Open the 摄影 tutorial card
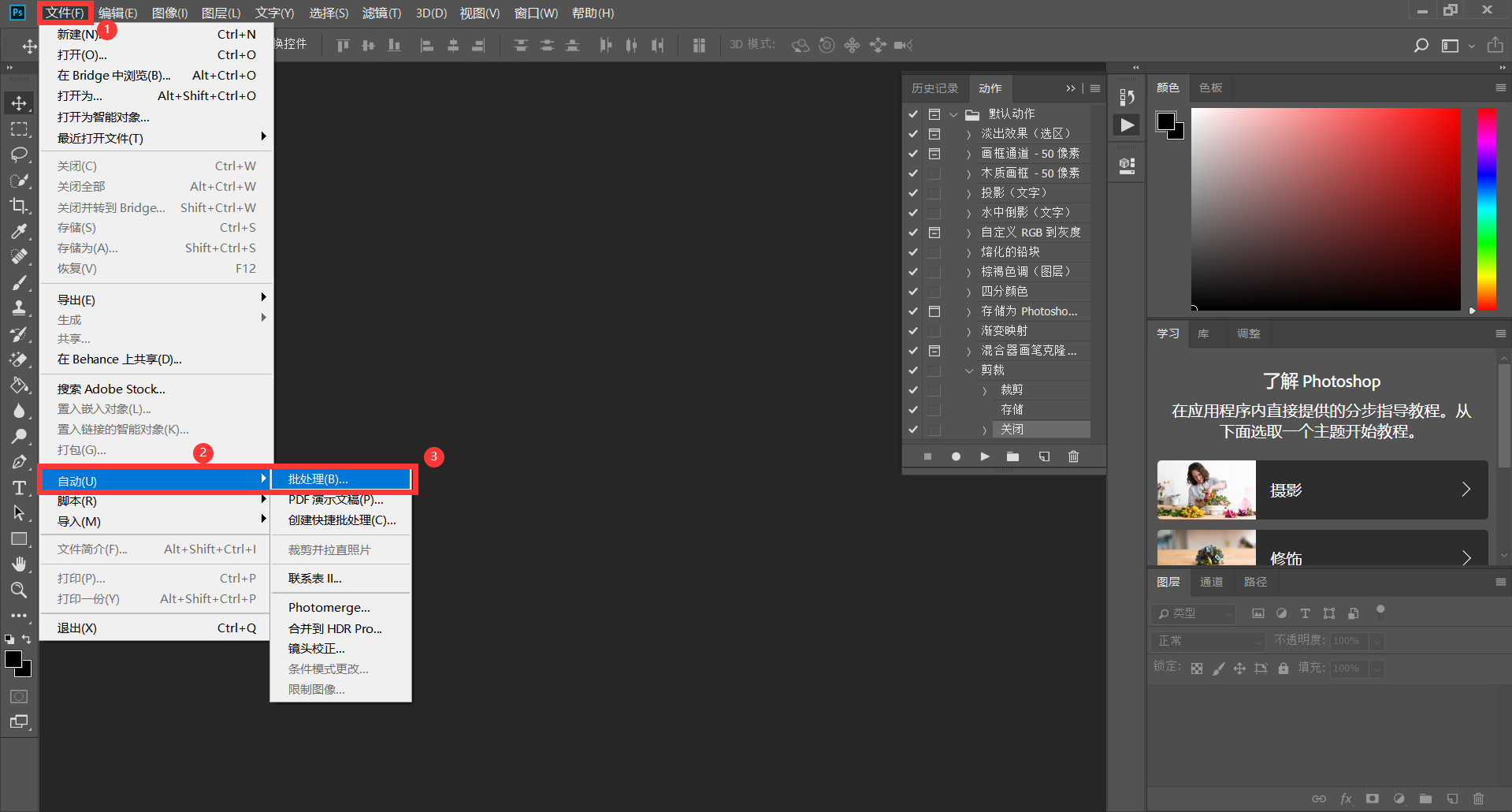 (x=1322, y=490)
